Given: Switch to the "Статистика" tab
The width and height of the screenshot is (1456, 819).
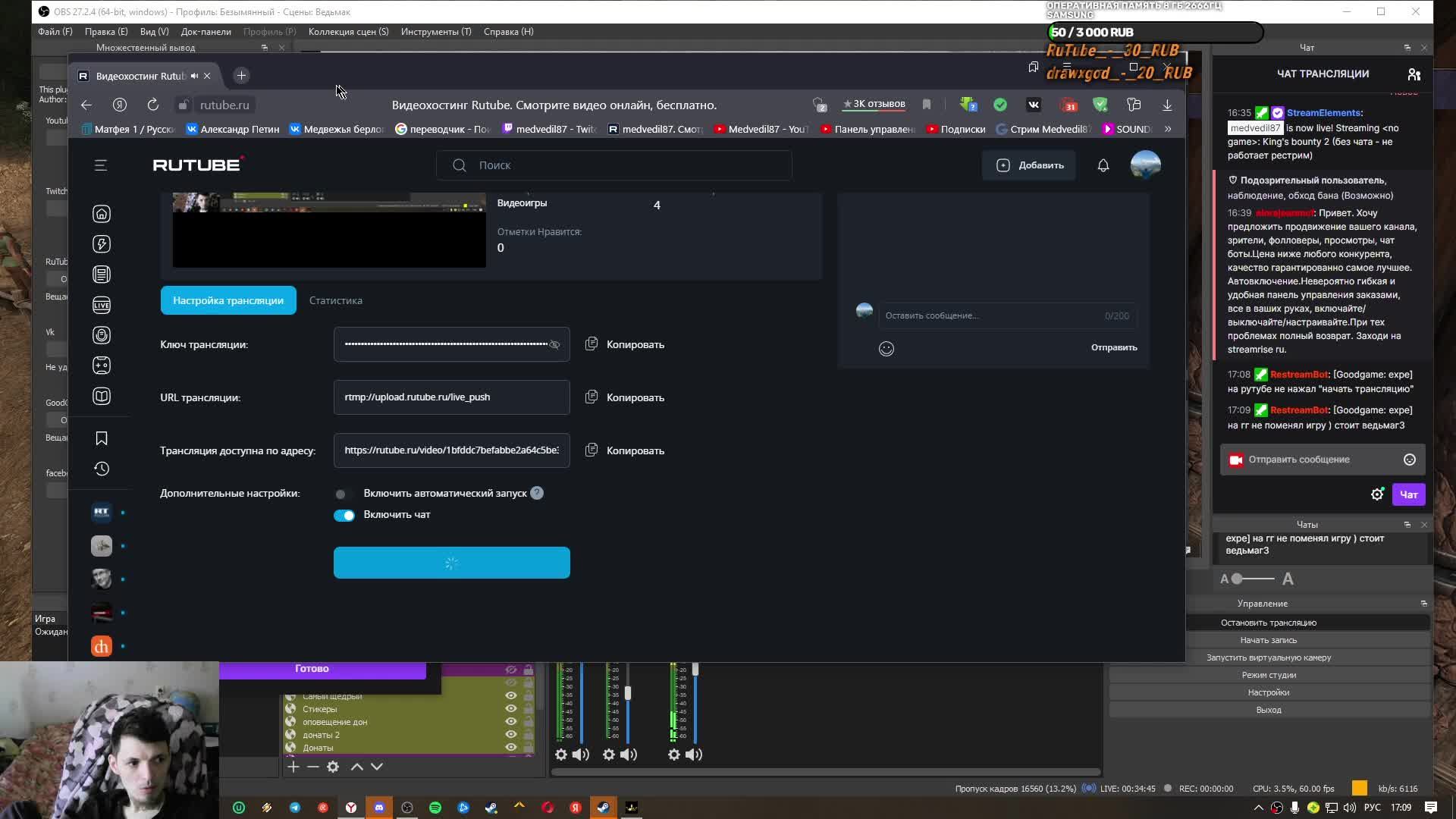Looking at the screenshot, I should tap(336, 300).
